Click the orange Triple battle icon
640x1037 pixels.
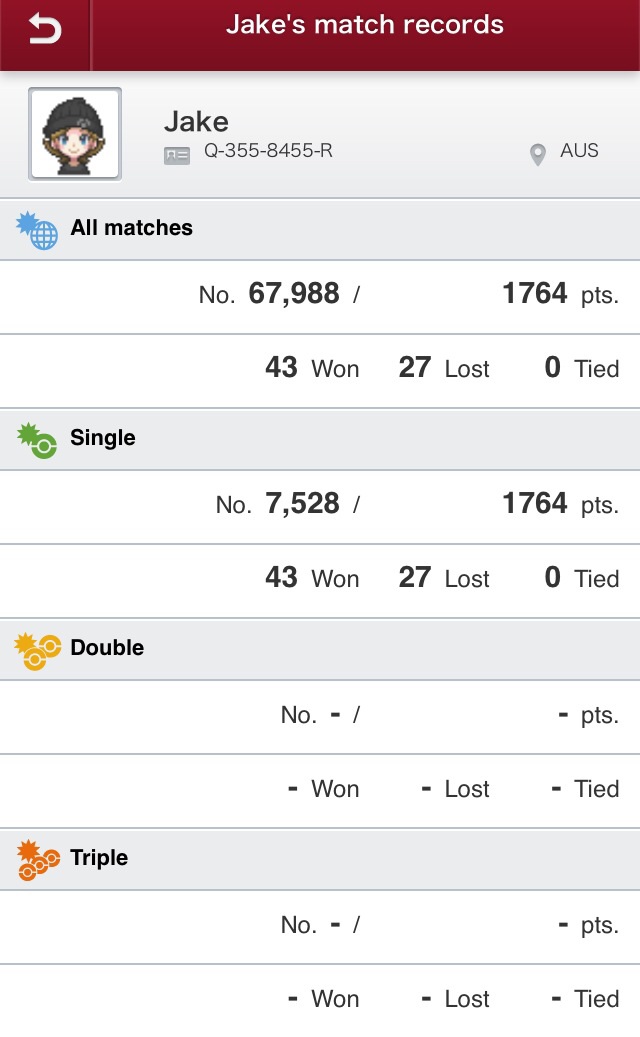37,860
